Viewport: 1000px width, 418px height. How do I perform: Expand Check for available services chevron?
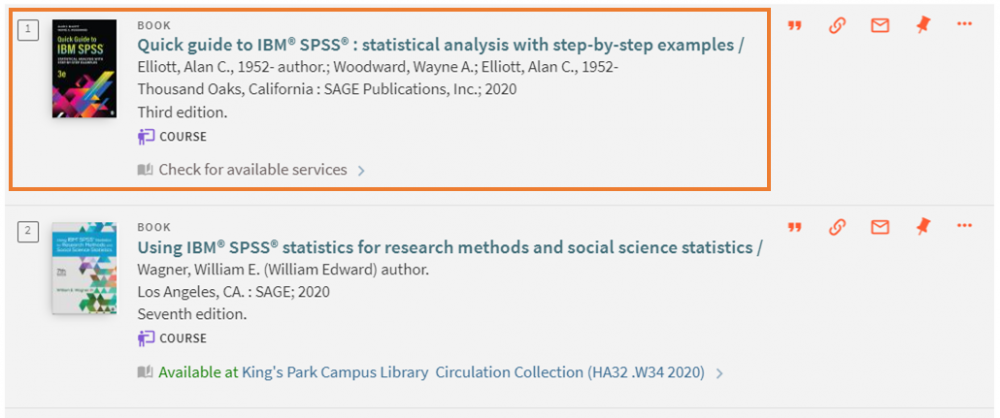pyautogui.click(x=361, y=170)
